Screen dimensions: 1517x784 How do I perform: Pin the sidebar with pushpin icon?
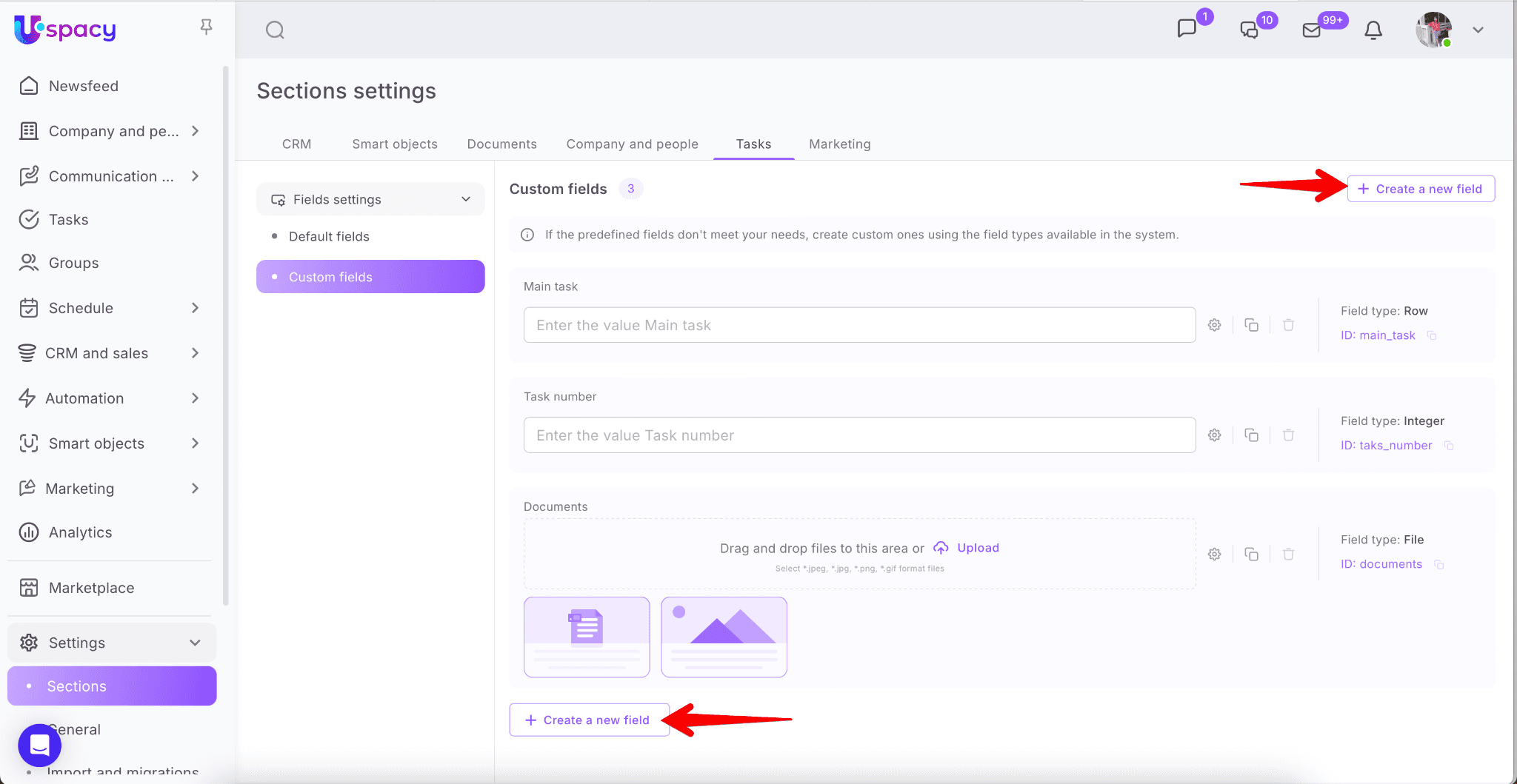coord(206,27)
